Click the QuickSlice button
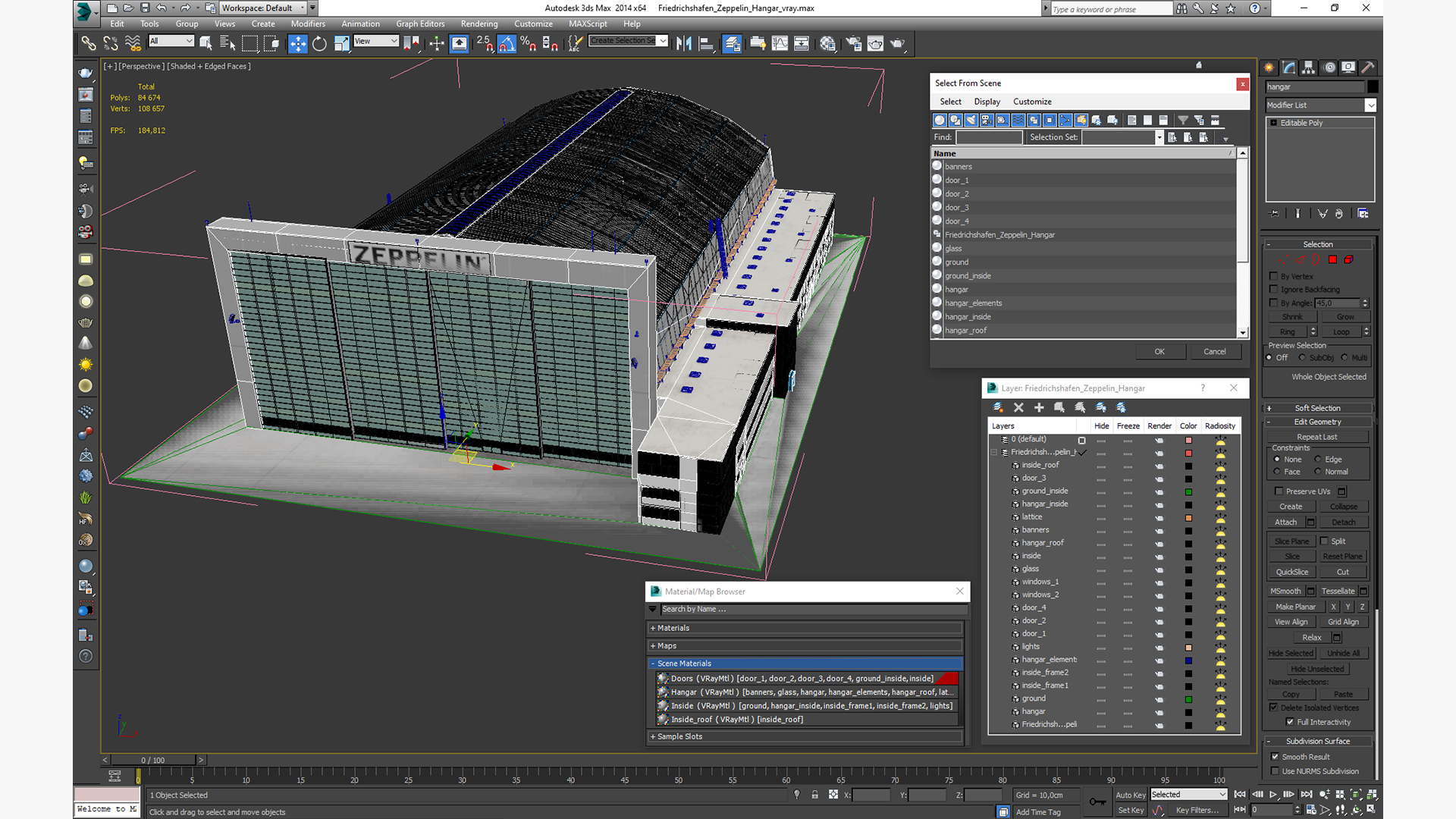The image size is (1456, 819). pos(1291,572)
